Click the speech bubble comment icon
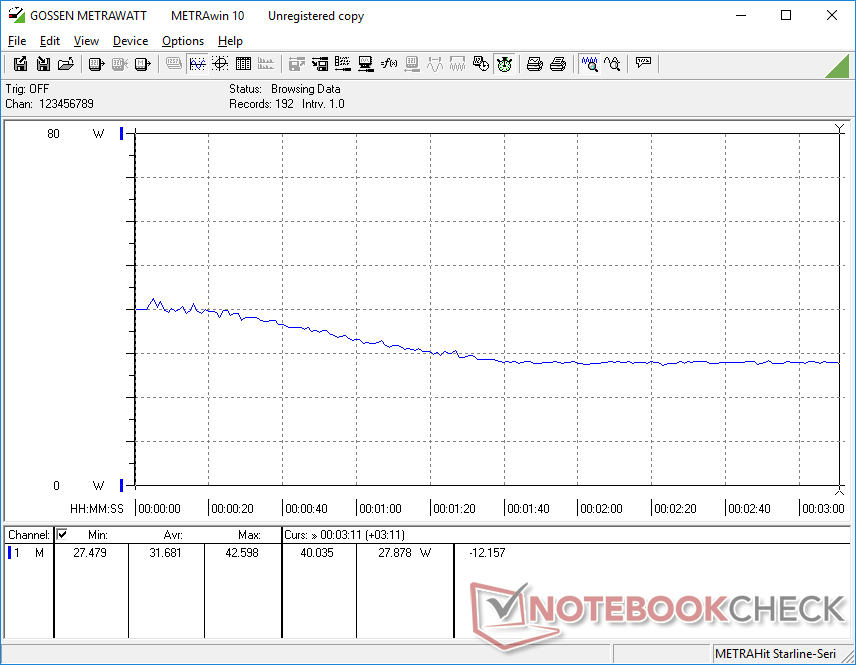 (x=643, y=64)
